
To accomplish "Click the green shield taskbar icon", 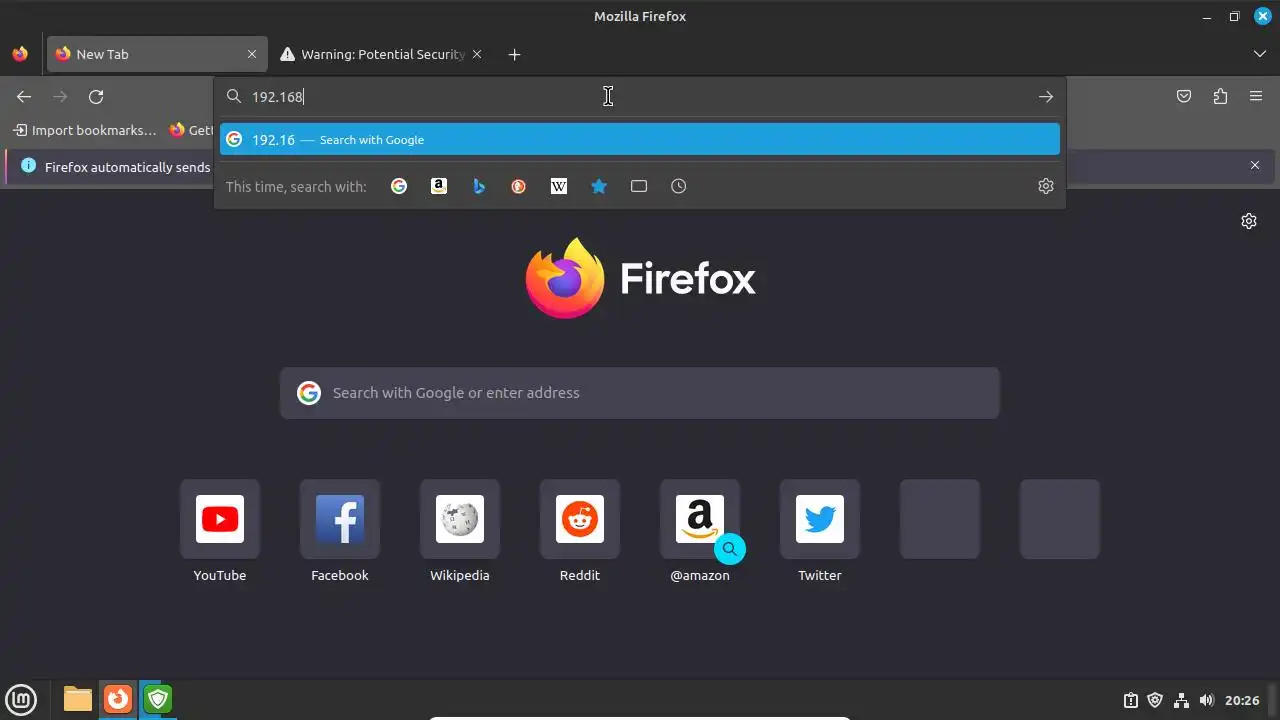I will point(158,699).
